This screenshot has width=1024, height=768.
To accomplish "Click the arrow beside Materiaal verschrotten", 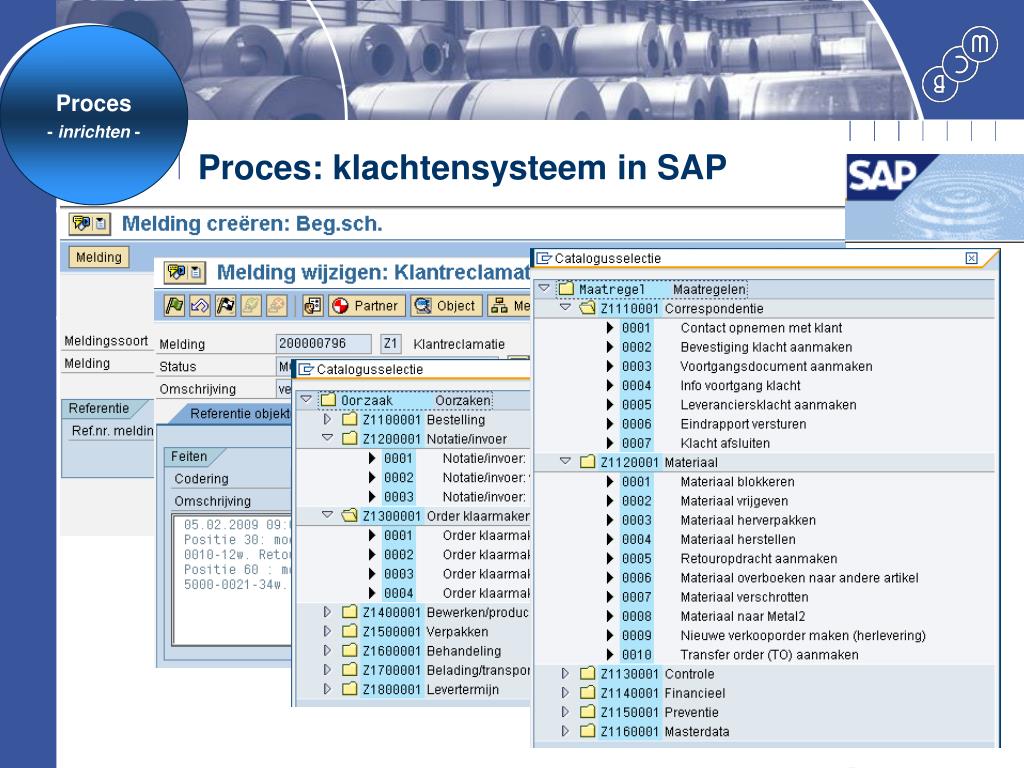I will [x=610, y=597].
